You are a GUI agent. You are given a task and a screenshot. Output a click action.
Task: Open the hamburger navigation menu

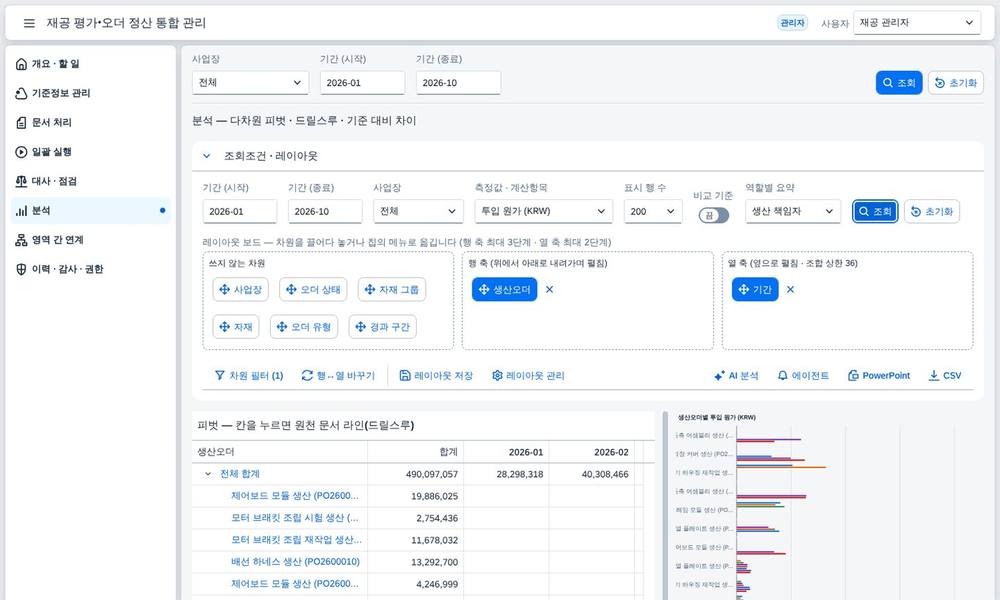click(x=29, y=23)
